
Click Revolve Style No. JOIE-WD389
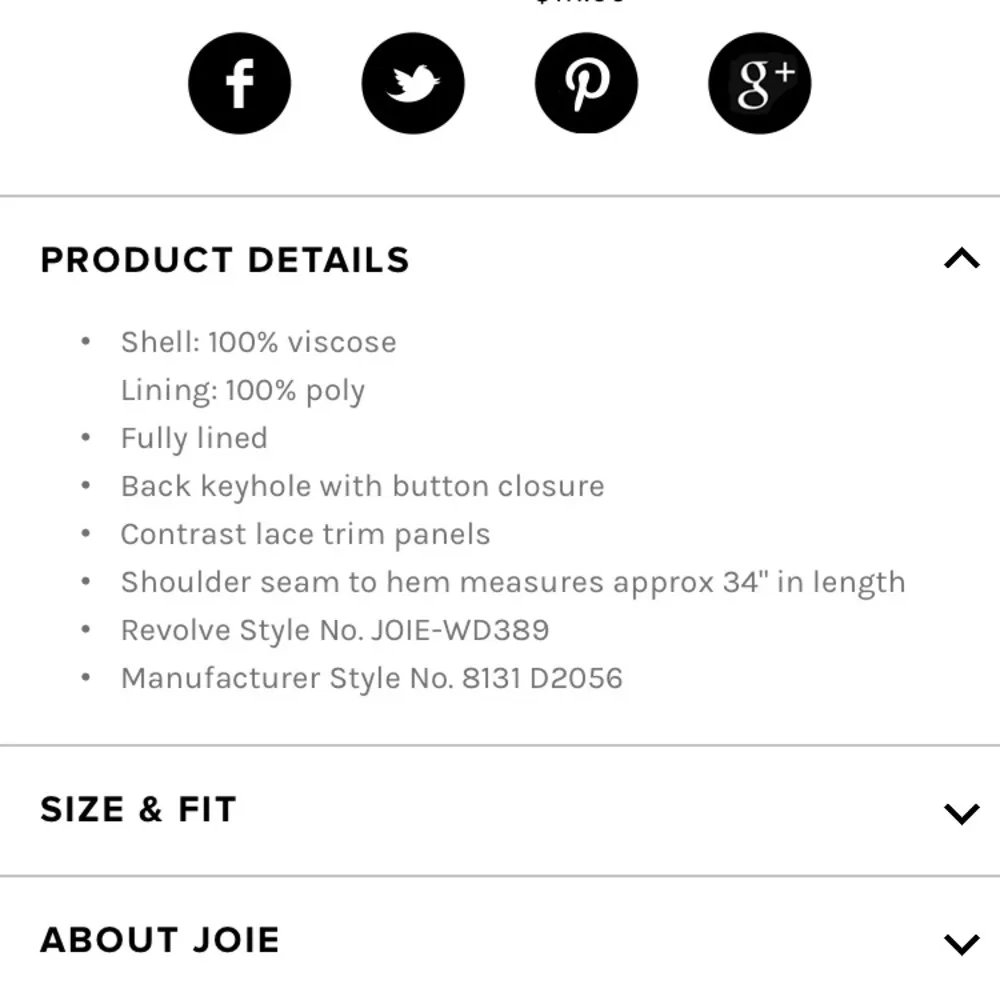click(x=334, y=630)
